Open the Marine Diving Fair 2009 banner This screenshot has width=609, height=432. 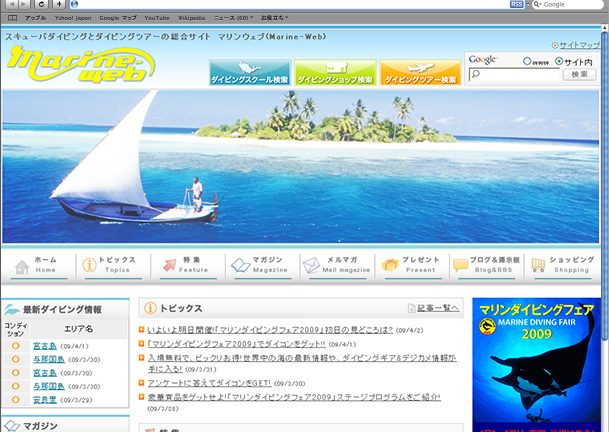click(535, 365)
